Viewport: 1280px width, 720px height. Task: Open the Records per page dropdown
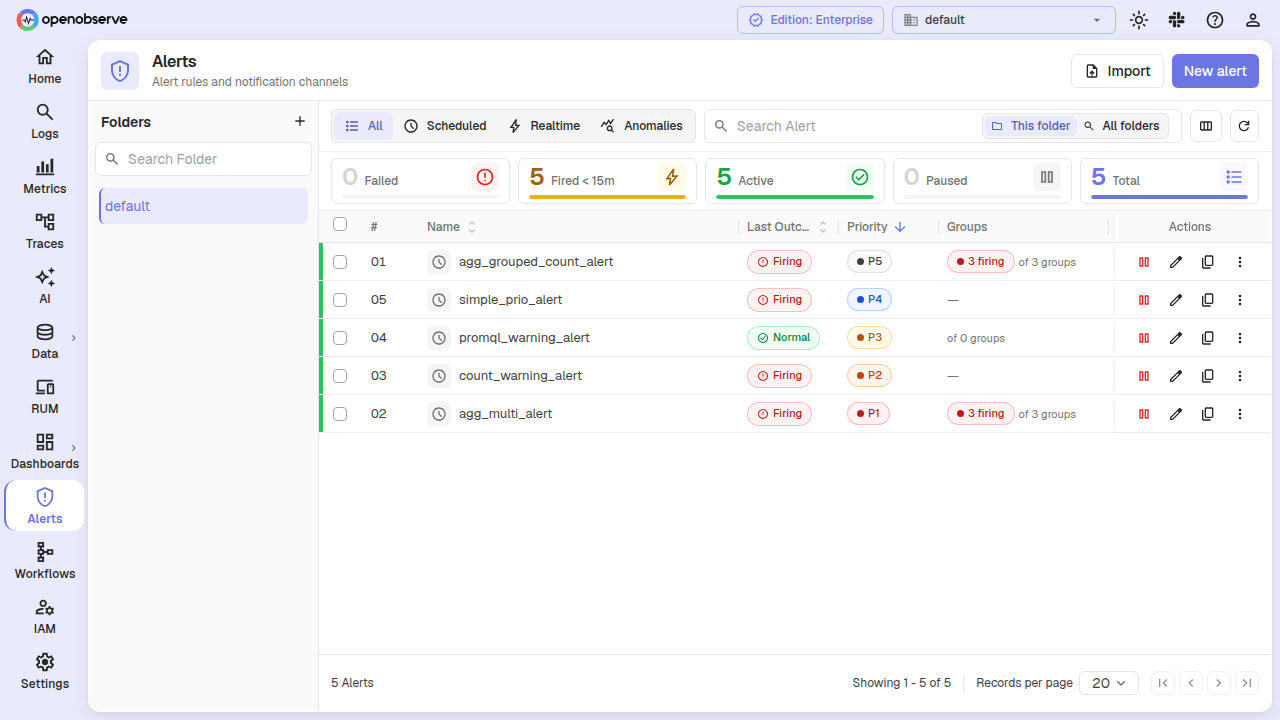(x=1109, y=683)
